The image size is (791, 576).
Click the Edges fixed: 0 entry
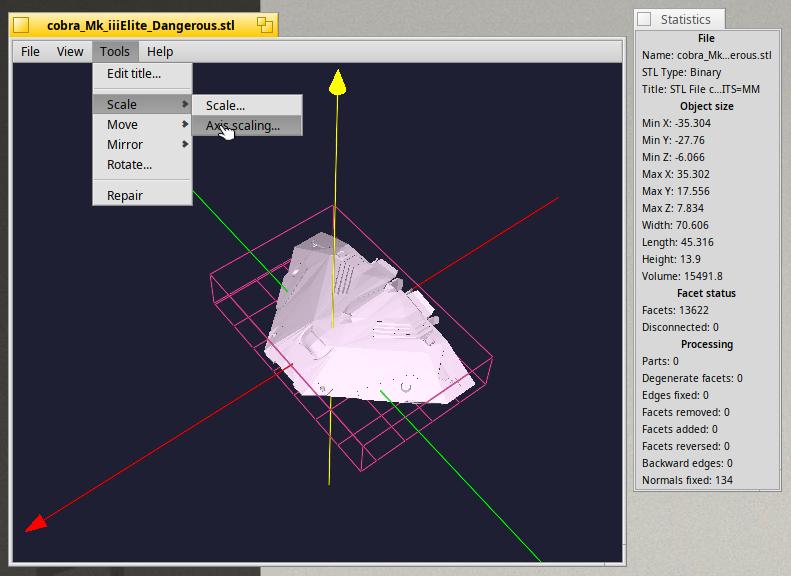(x=675, y=395)
